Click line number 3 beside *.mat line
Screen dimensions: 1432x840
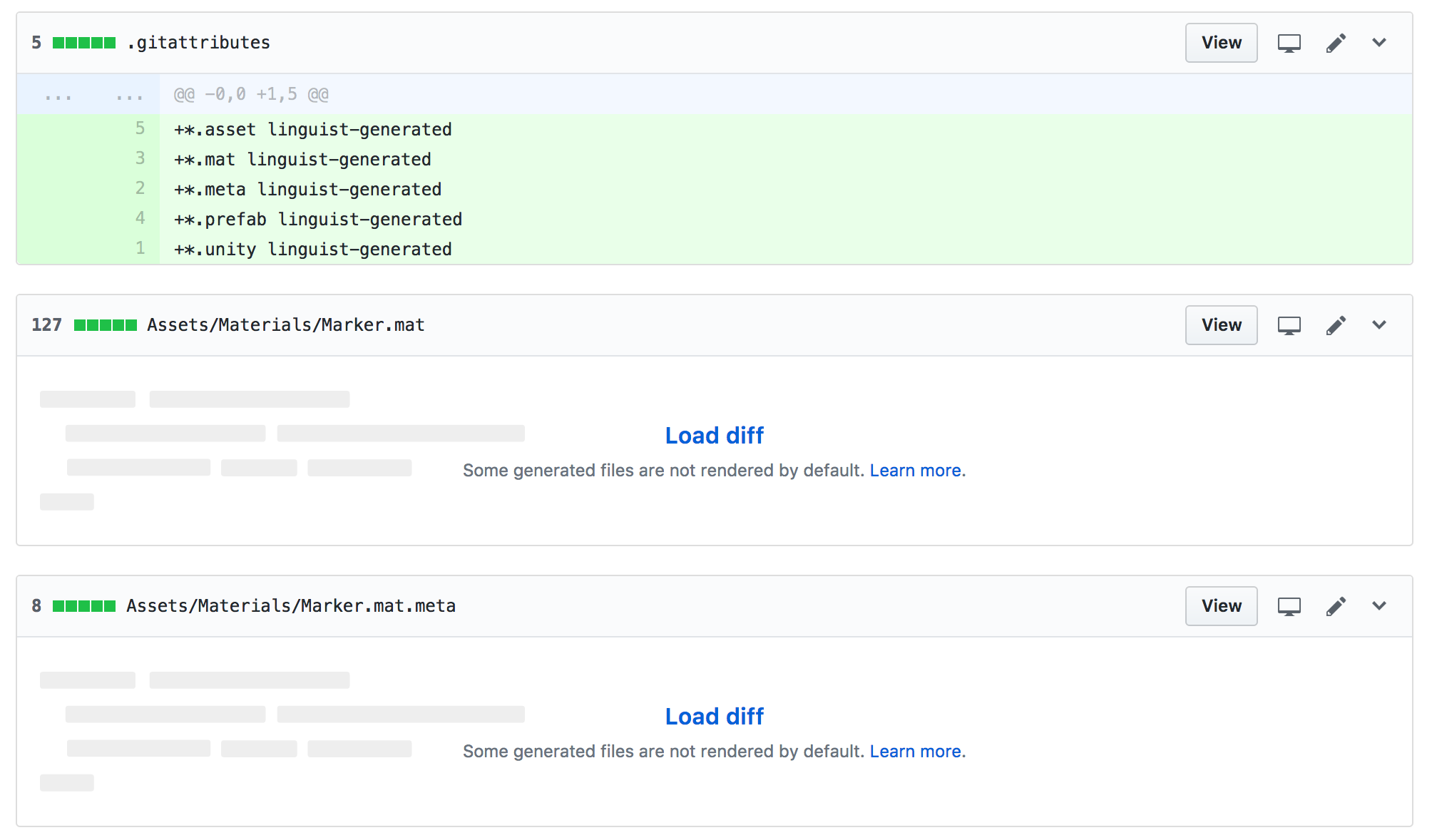click(x=140, y=158)
